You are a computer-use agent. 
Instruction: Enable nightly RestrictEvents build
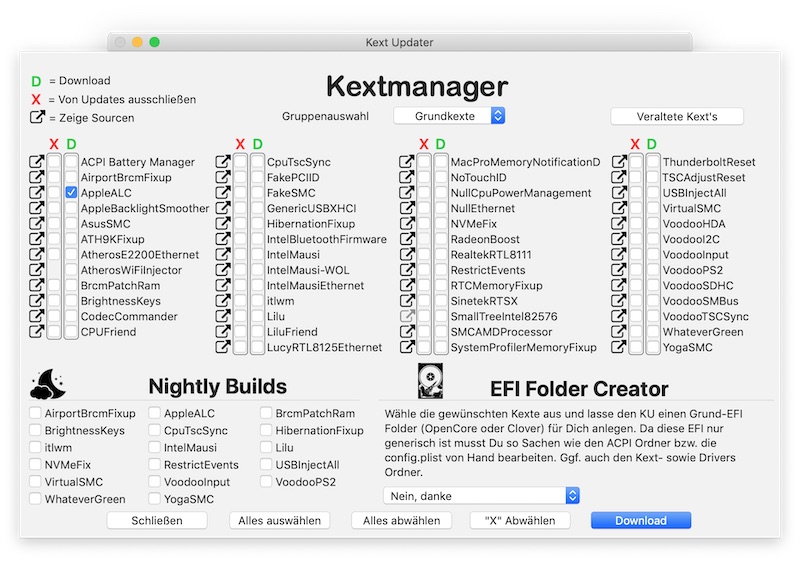pyautogui.click(x=155, y=464)
